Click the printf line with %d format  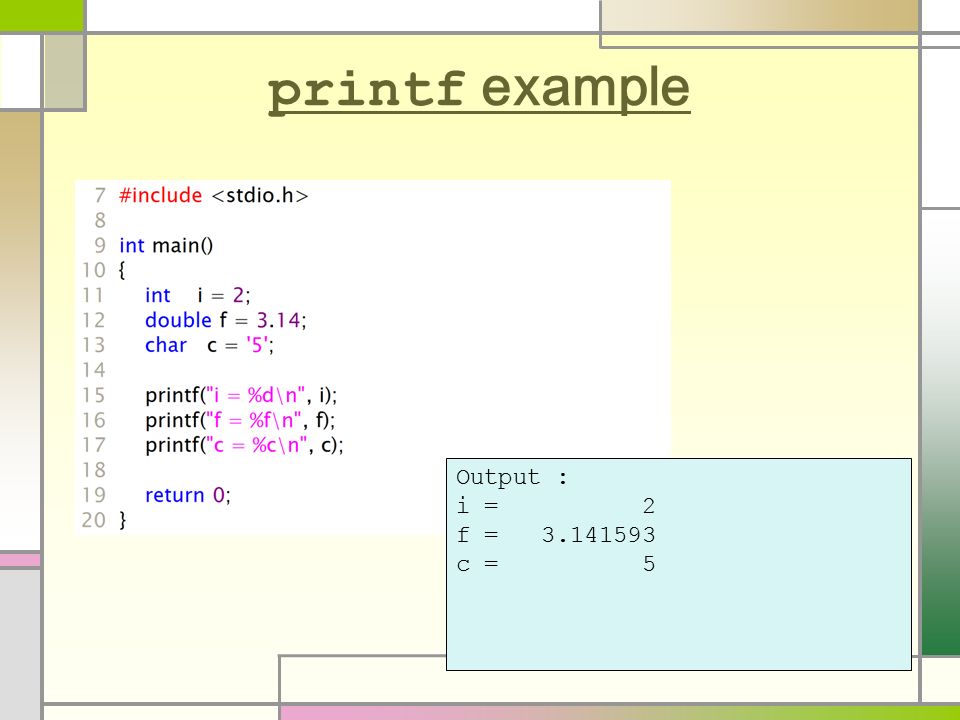[241, 396]
